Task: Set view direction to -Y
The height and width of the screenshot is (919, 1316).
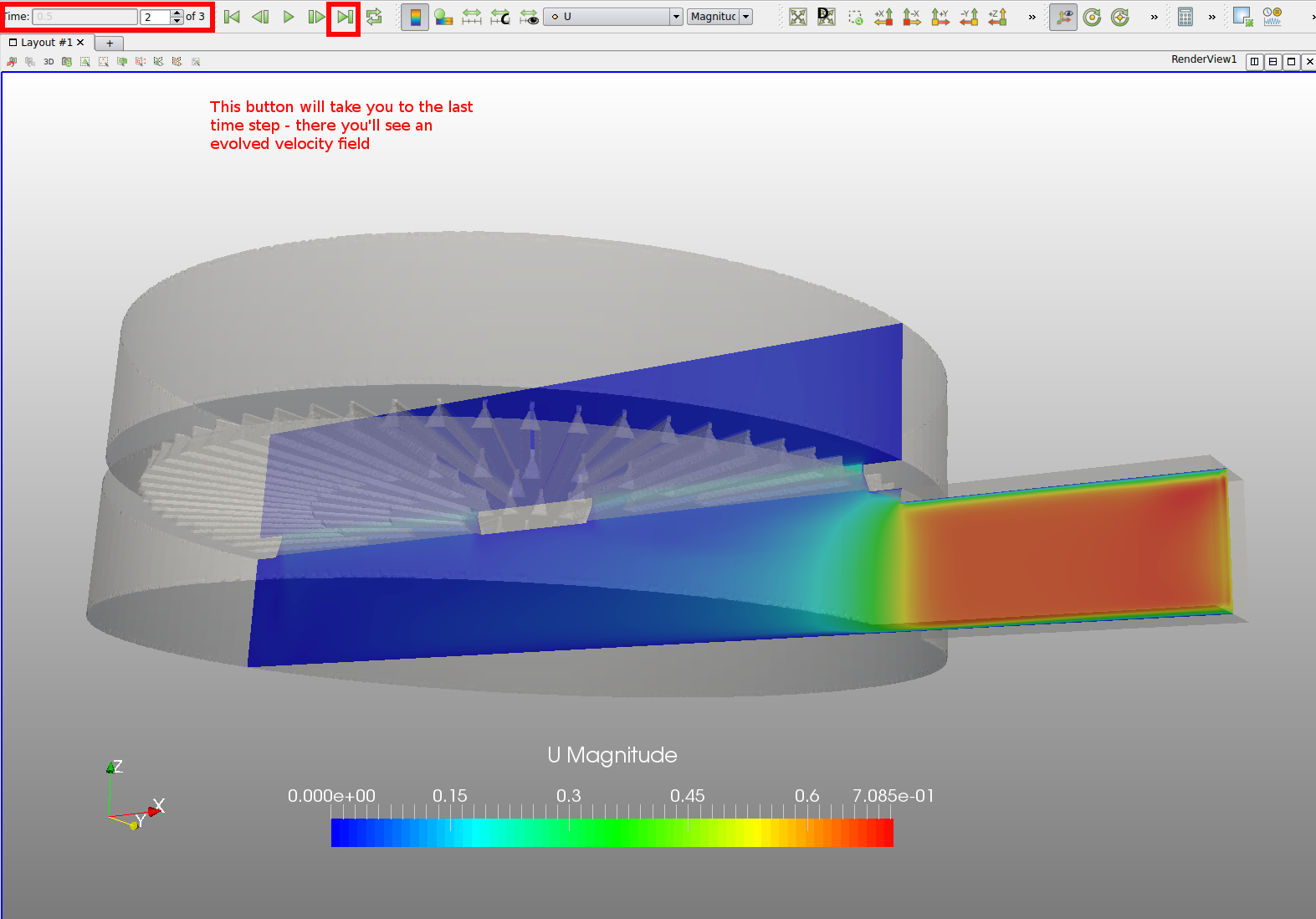Action: (969, 17)
